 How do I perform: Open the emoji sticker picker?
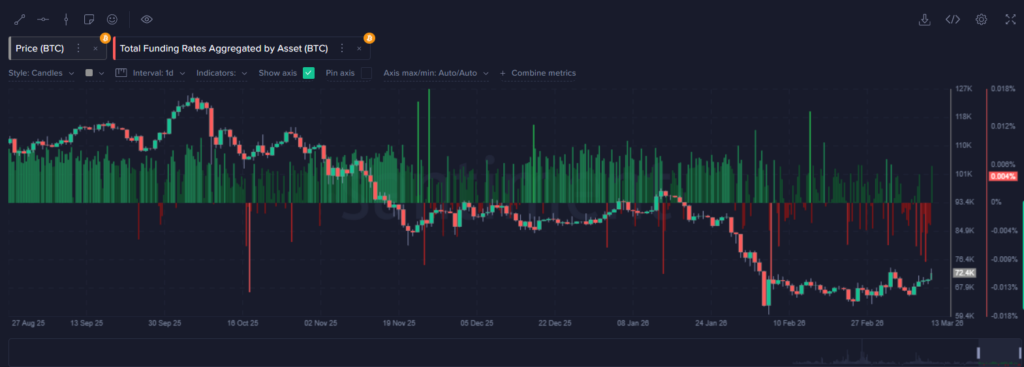112,20
